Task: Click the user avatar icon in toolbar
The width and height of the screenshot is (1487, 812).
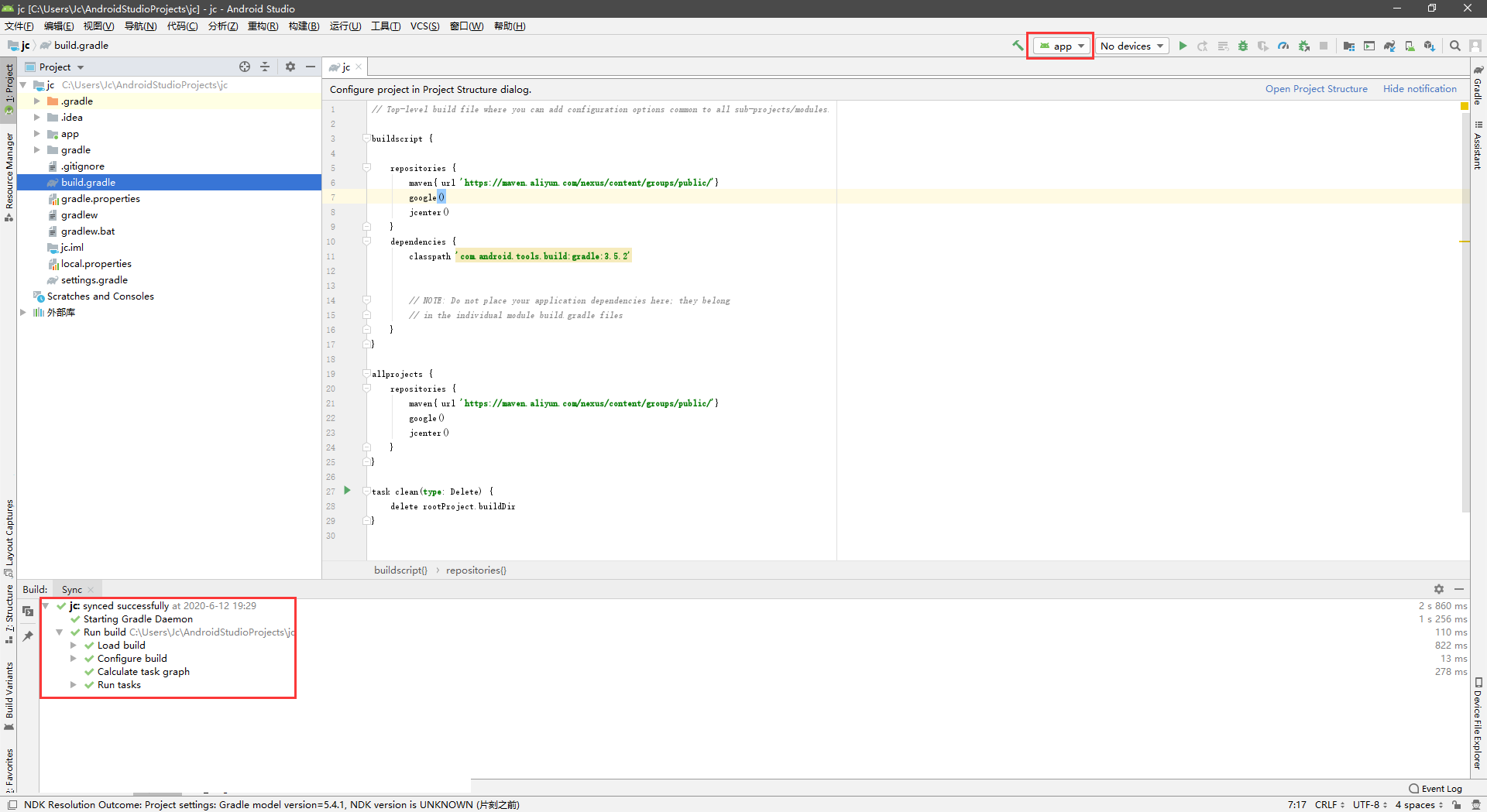Action: point(1475,46)
